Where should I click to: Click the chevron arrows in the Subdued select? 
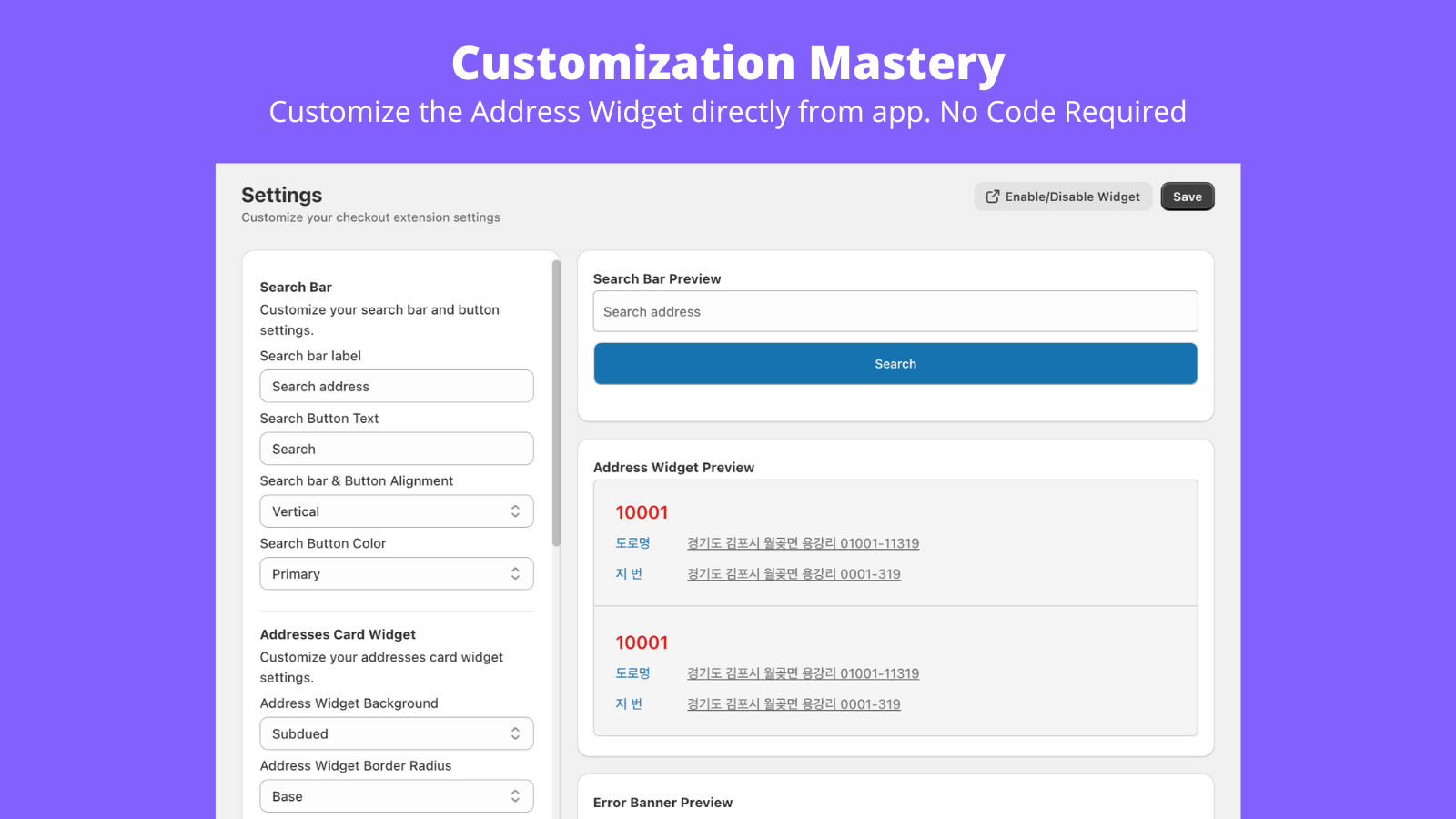(x=515, y=733)
